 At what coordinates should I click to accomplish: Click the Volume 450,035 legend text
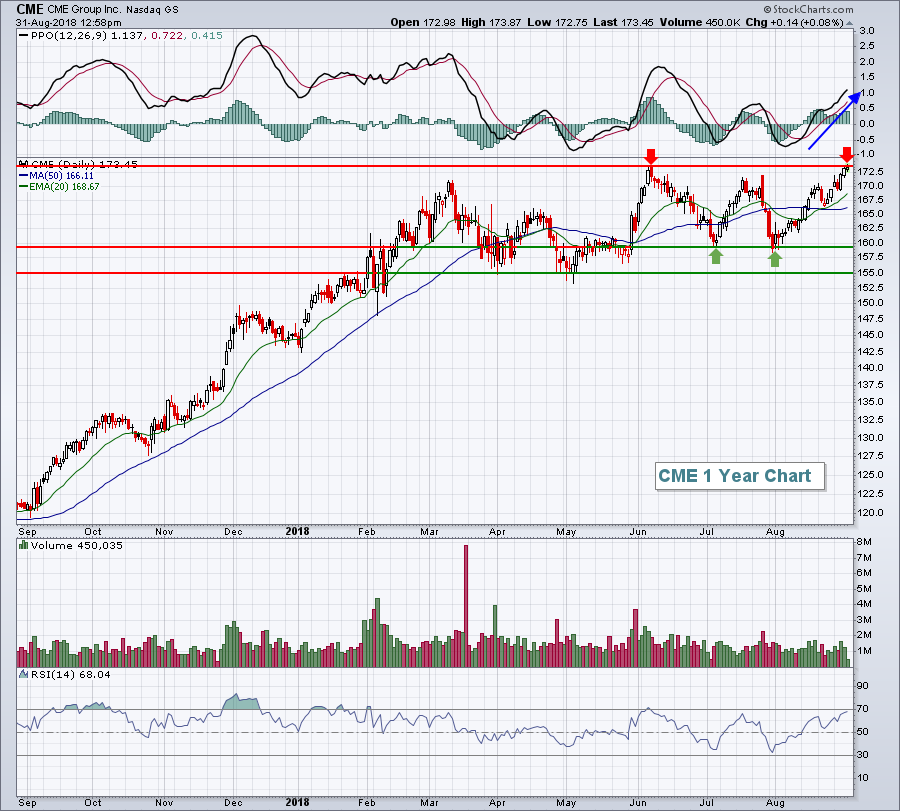[76, 545]
